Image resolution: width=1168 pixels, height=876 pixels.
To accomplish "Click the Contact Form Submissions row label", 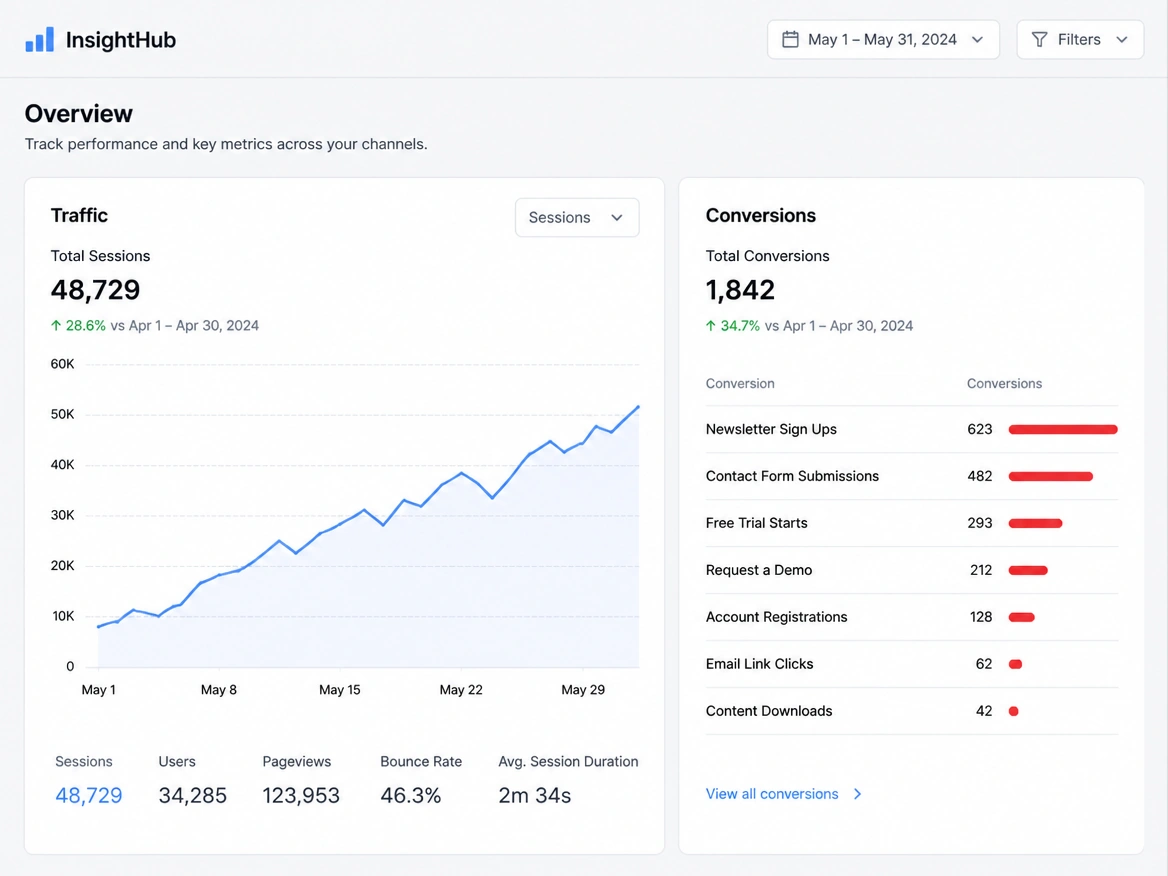I will (x=792, y=476).
